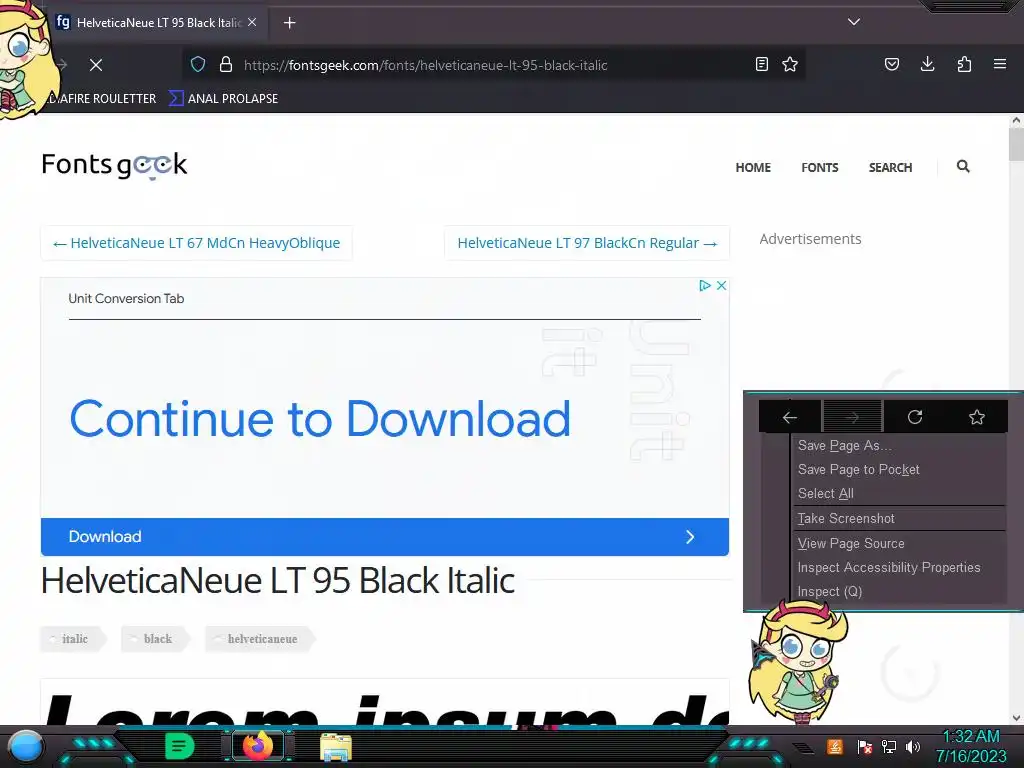Close the HelveticaNeue LT 95 tab
Viewport: 1024px width, 768px height.
coord(252,22)
